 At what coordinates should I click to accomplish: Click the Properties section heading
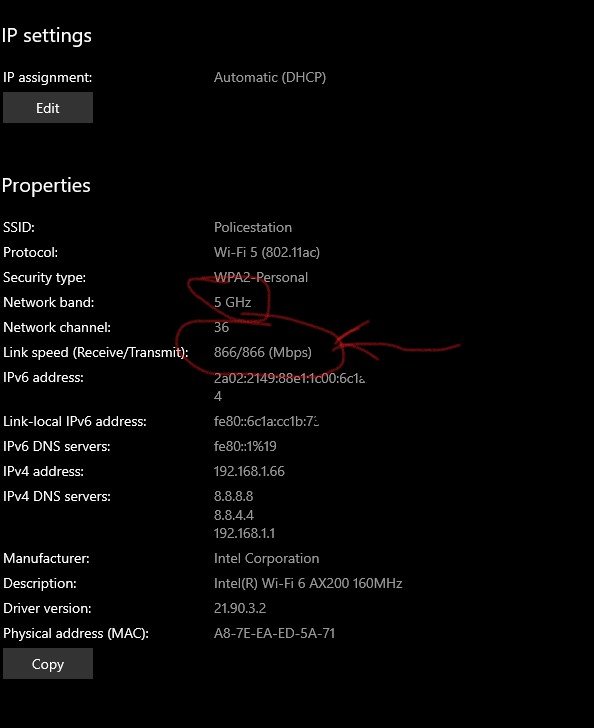[46, 186]
